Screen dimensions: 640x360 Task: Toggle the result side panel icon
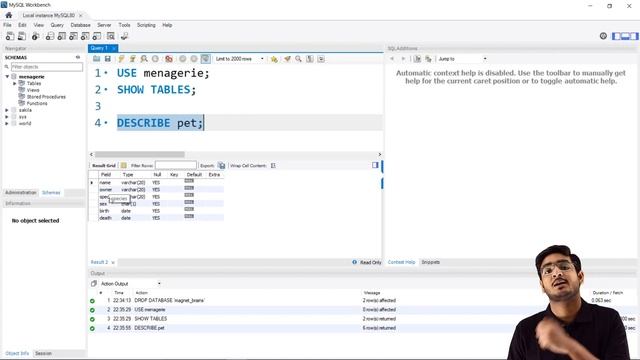coord(375,165)
